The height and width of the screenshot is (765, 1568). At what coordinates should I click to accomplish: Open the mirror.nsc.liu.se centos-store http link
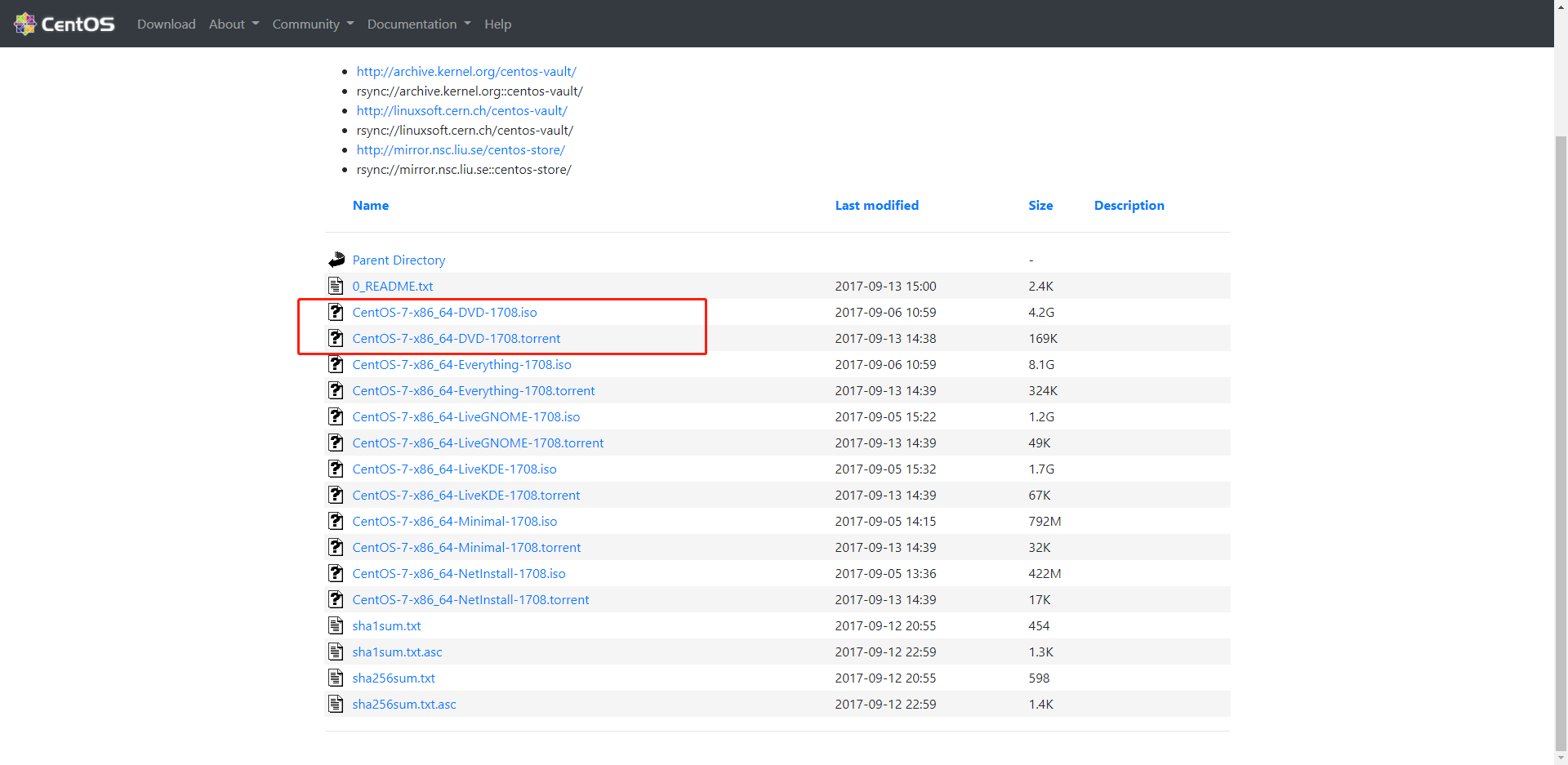(461, 149)
